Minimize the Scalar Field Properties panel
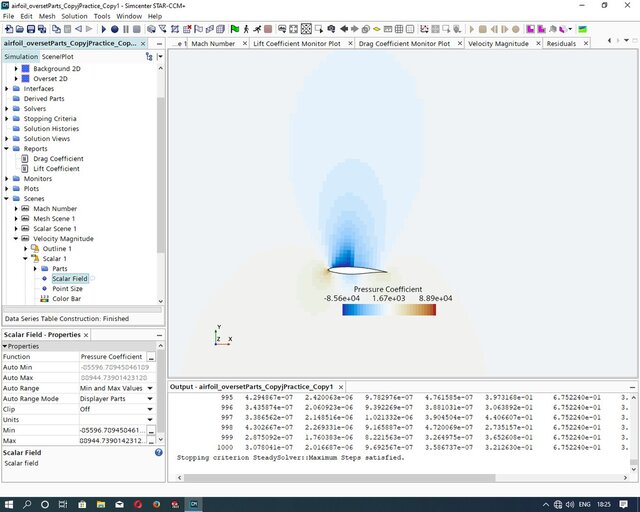This screenshot has width=640, height=512. click(x=159, y=335)
